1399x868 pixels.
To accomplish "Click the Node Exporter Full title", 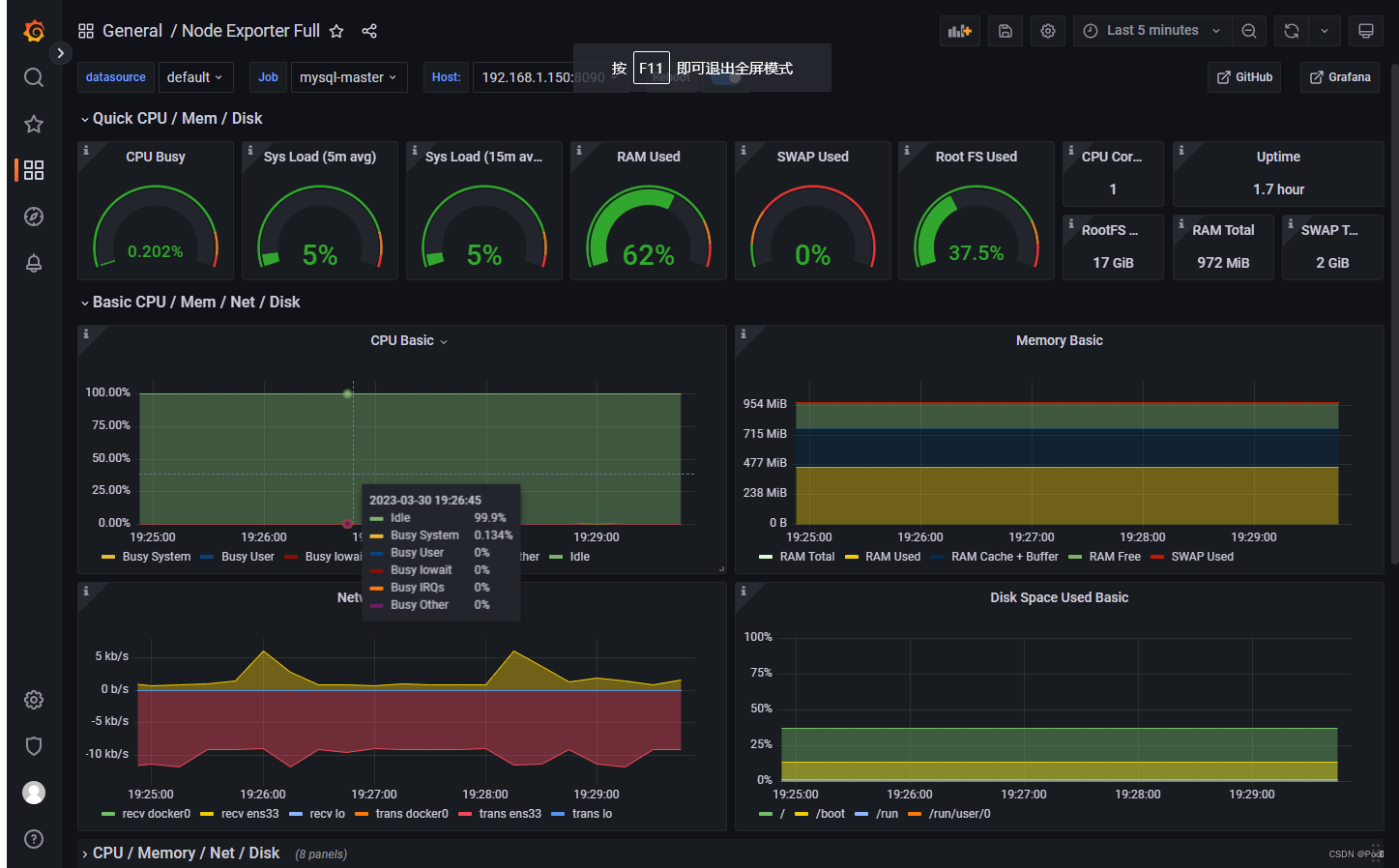I will [250, 31].
